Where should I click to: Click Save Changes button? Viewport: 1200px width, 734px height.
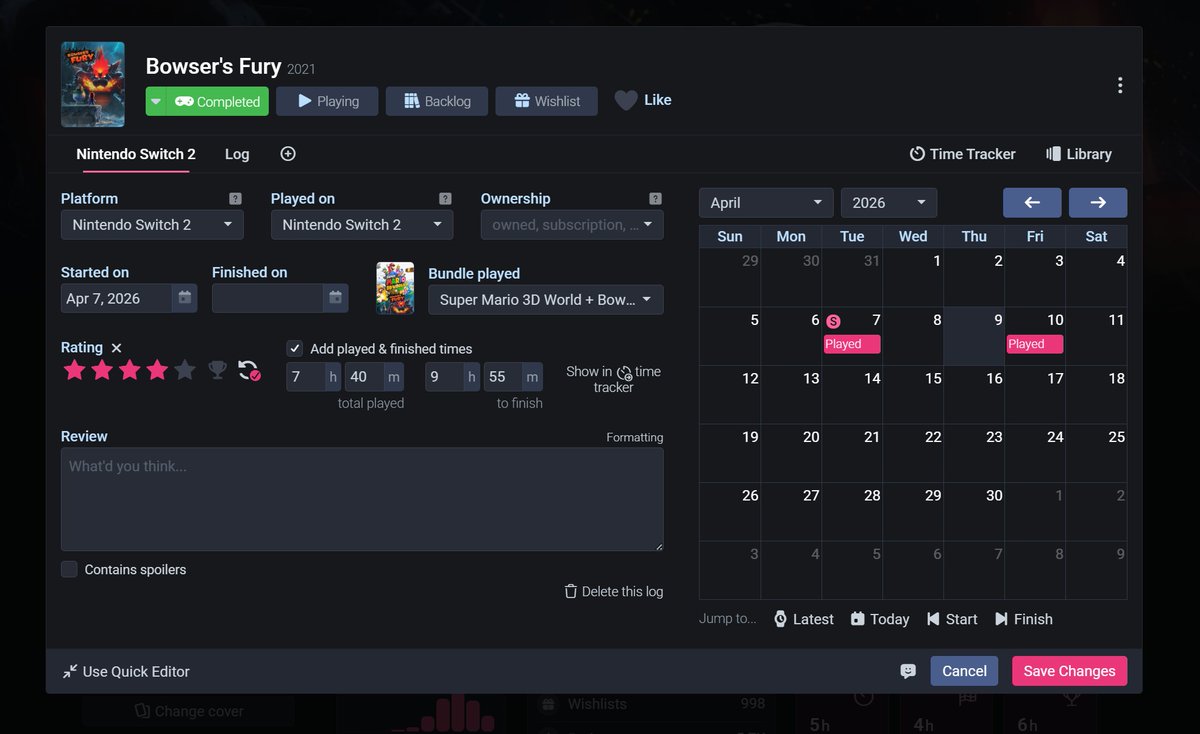coord(1069,671)
